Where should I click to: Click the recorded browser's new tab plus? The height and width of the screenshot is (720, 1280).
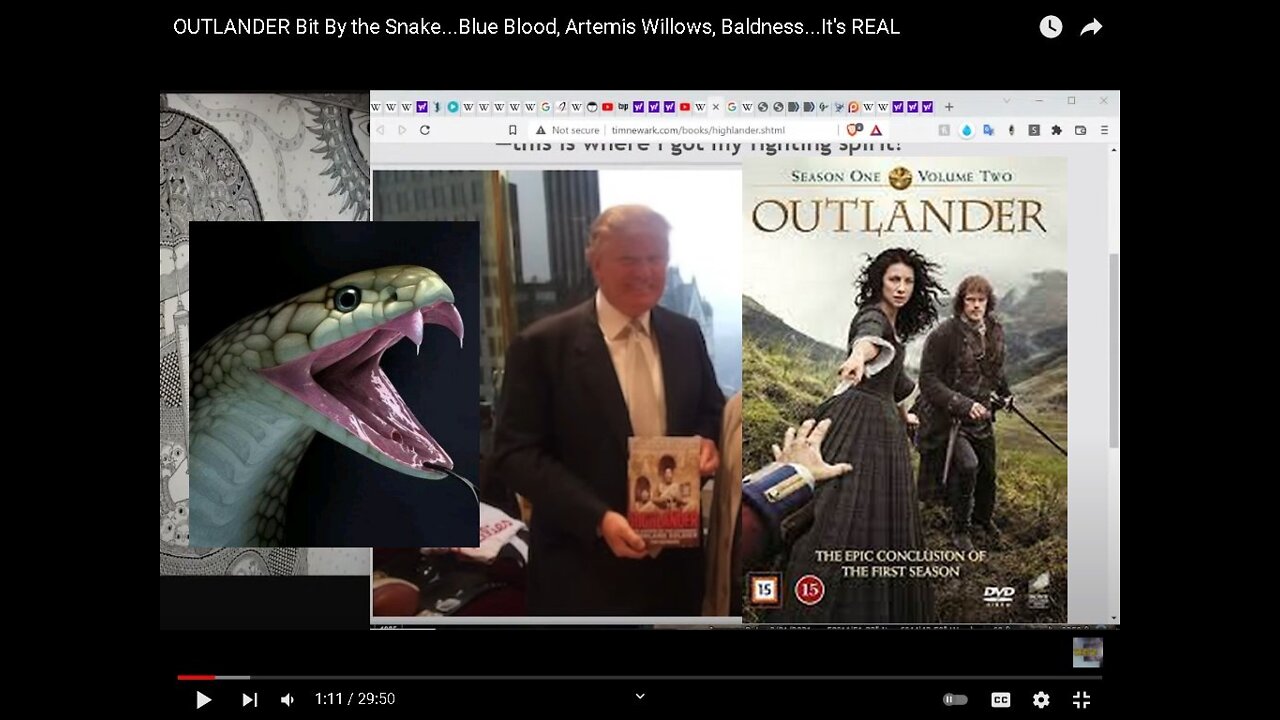click(x=949, y=106)
